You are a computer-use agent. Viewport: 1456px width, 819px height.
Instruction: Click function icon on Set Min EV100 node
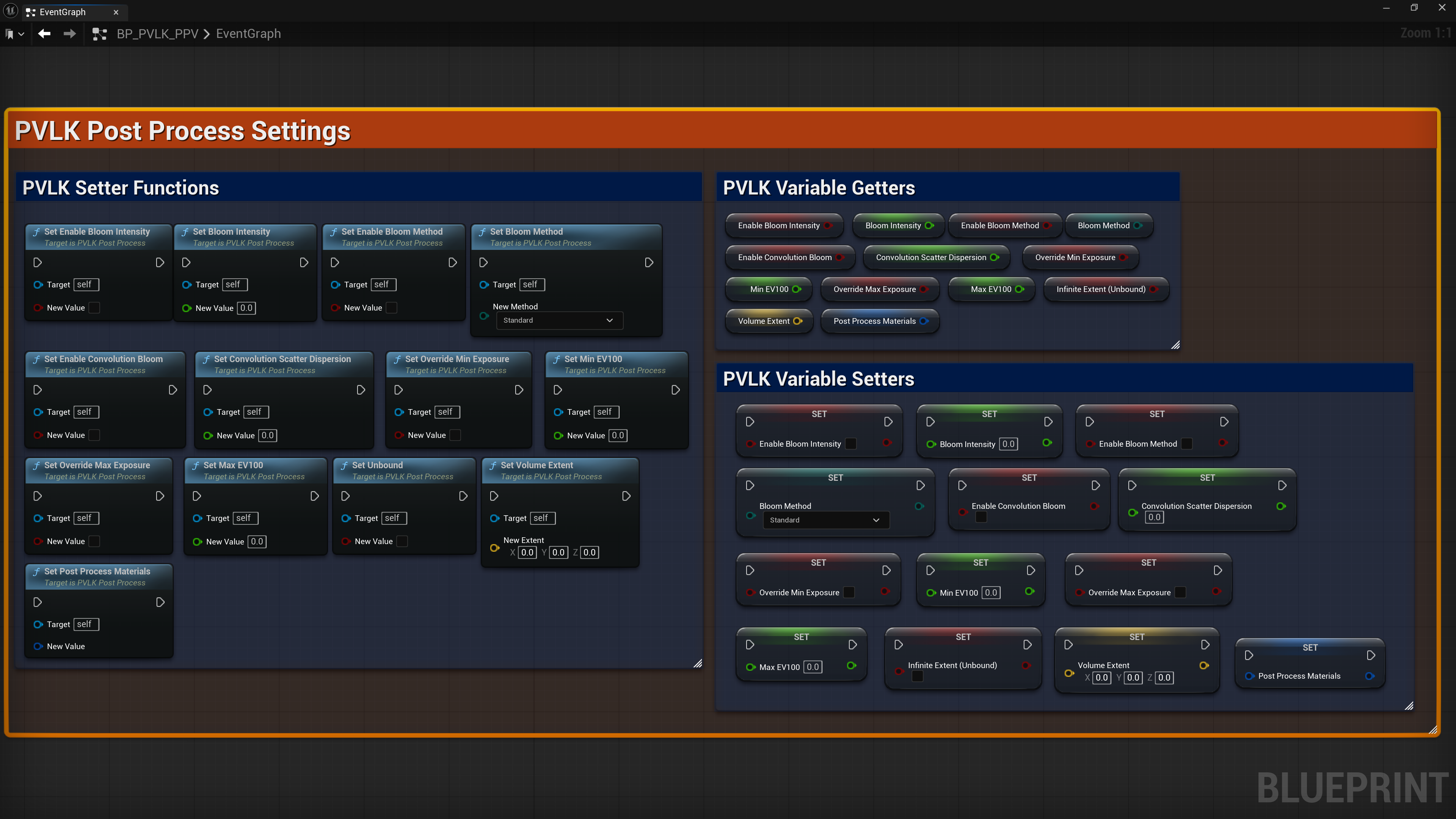pos(556,359)
